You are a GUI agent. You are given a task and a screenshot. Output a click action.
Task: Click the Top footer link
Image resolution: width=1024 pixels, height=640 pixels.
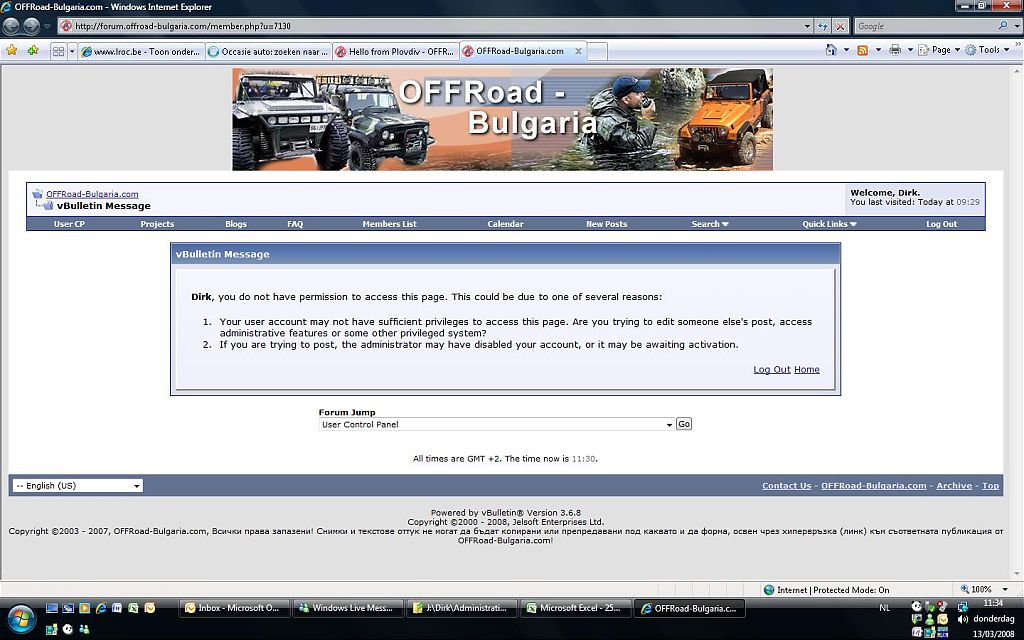[x=991, y=486]
